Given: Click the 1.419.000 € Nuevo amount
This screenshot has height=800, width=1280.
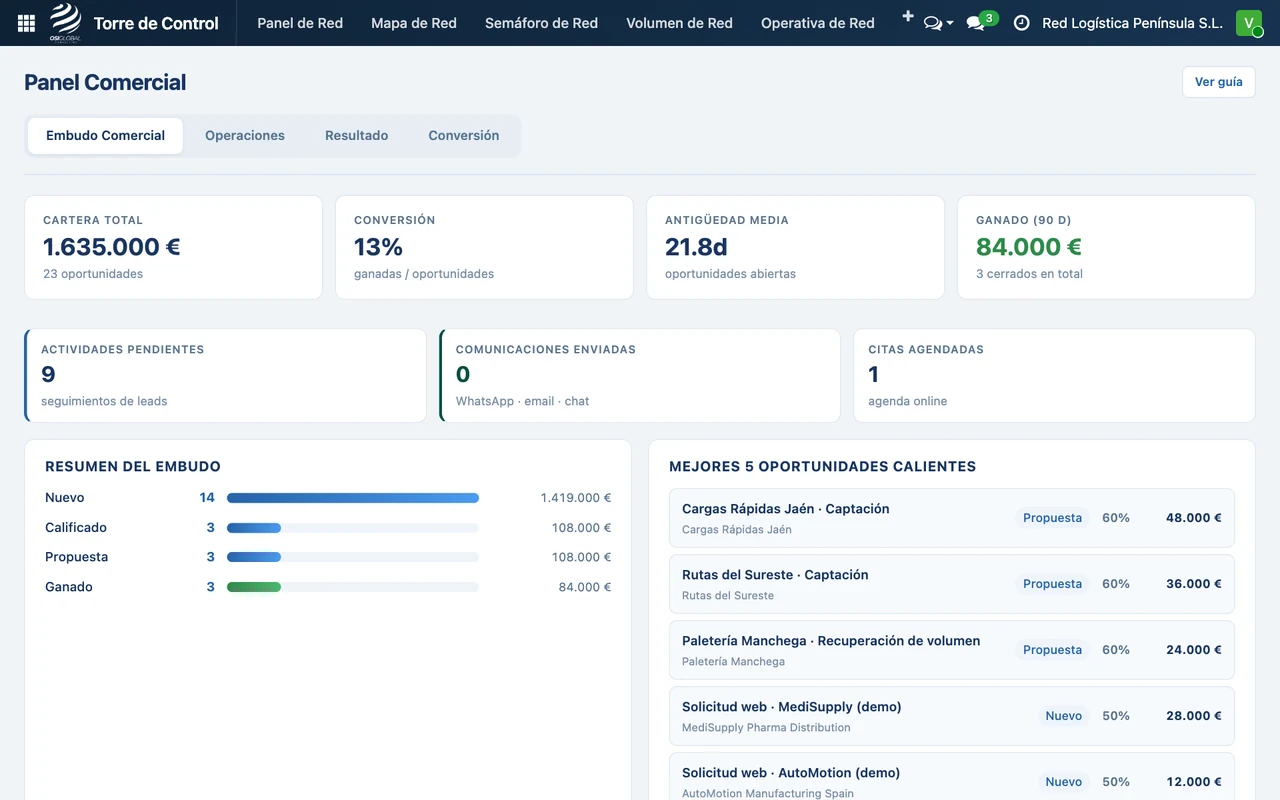Looking at the screenshot, I should [576, 498].
